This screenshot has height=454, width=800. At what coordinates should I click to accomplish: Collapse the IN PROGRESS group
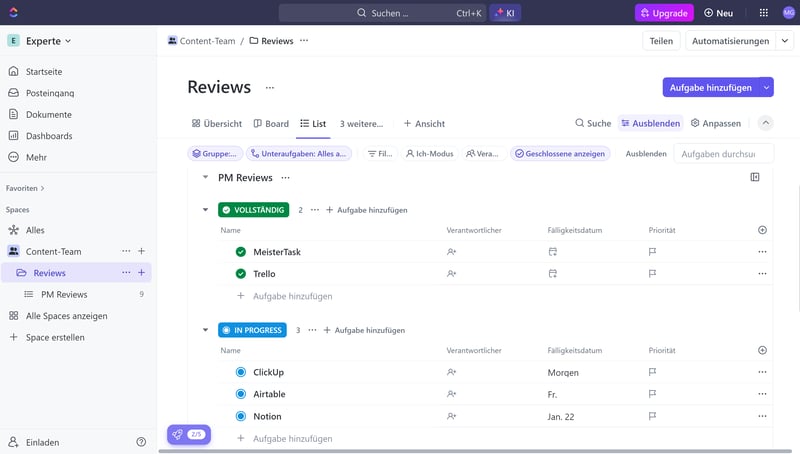205,330
